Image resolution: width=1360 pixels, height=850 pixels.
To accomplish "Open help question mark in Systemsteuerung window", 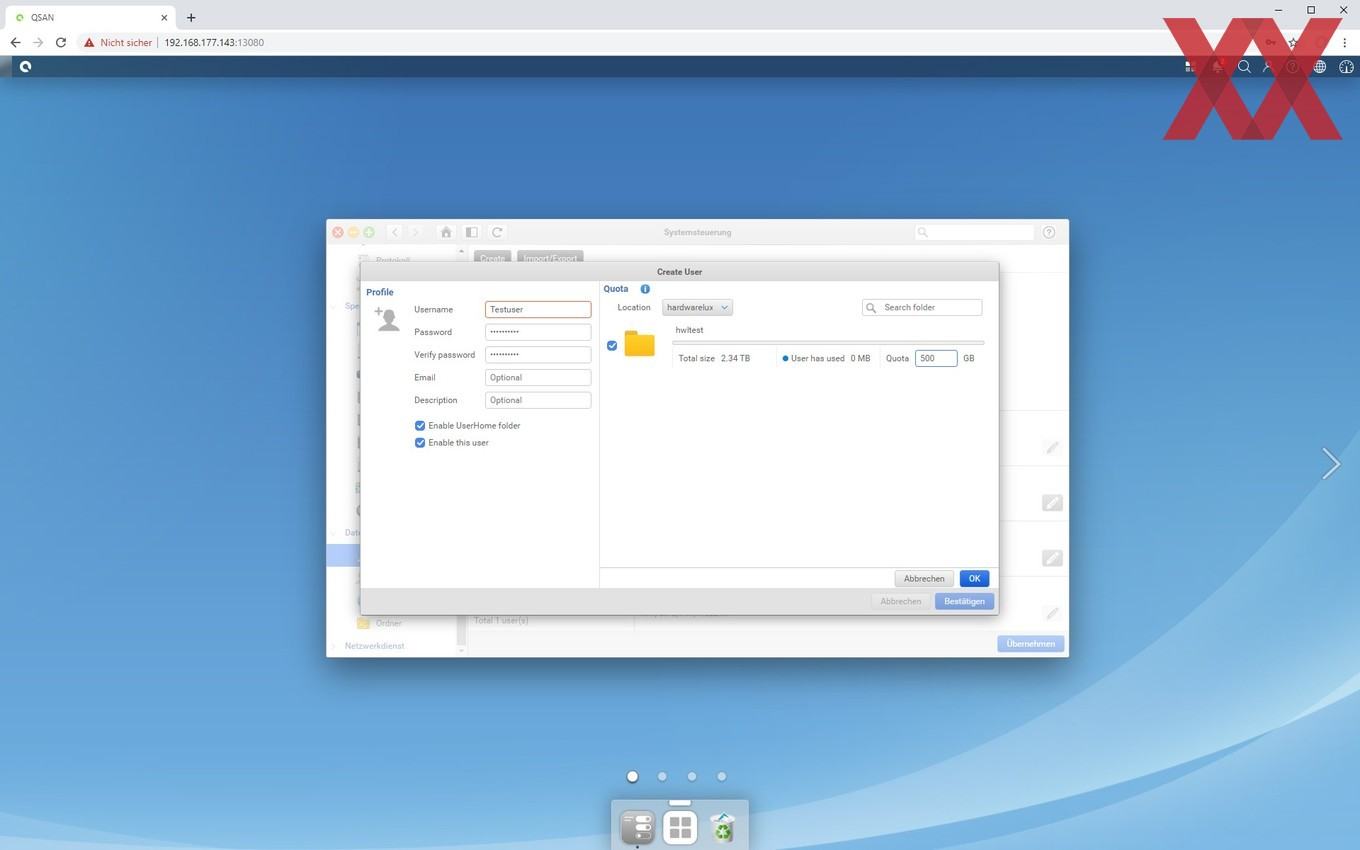I will pyautogui.click(x=1049, y=232).
